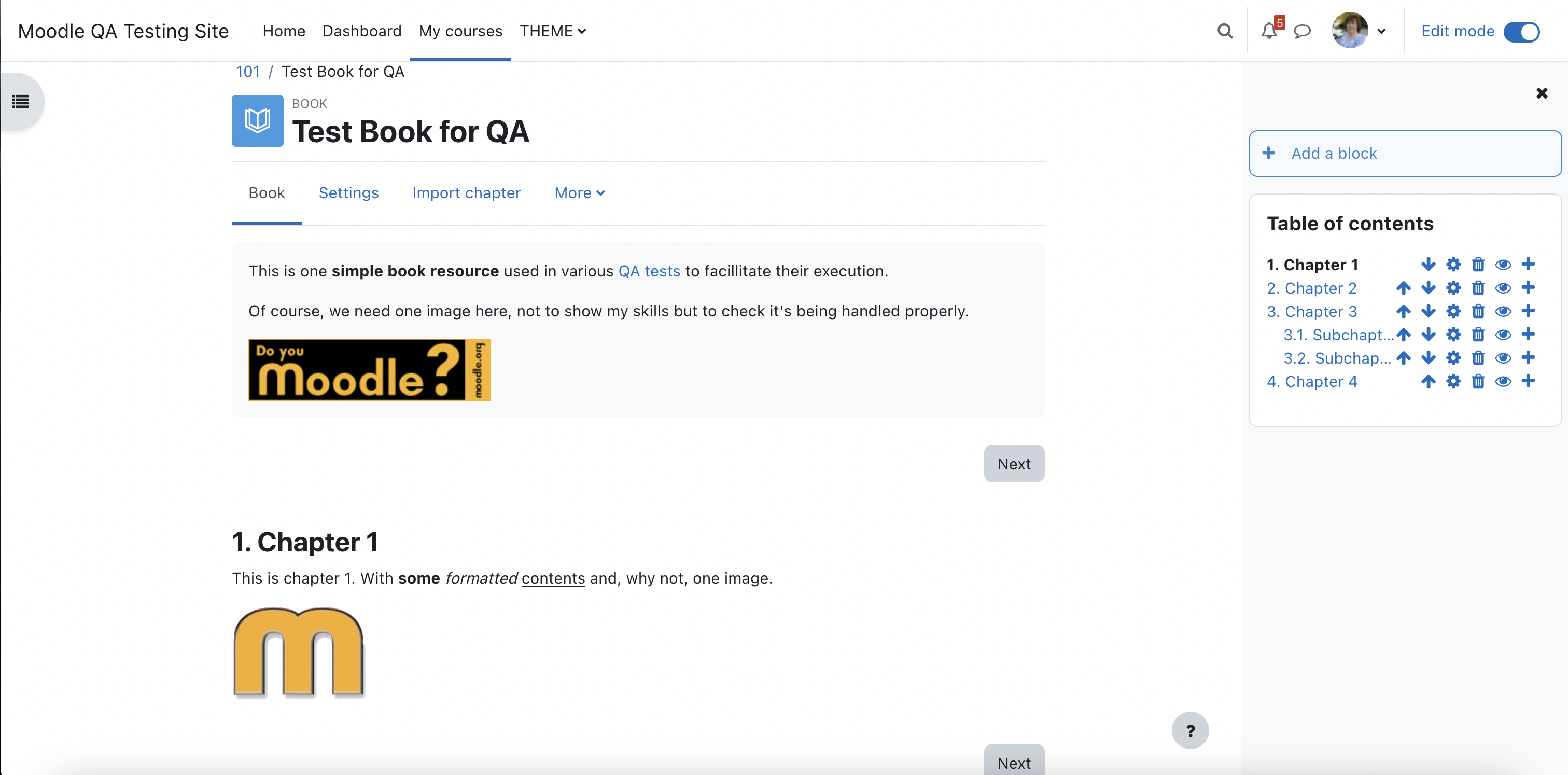The width and height of the screenshot is (1568, 775).
Task: Delete Chapter 2 with trash icon
Action: click(1478, 288)
